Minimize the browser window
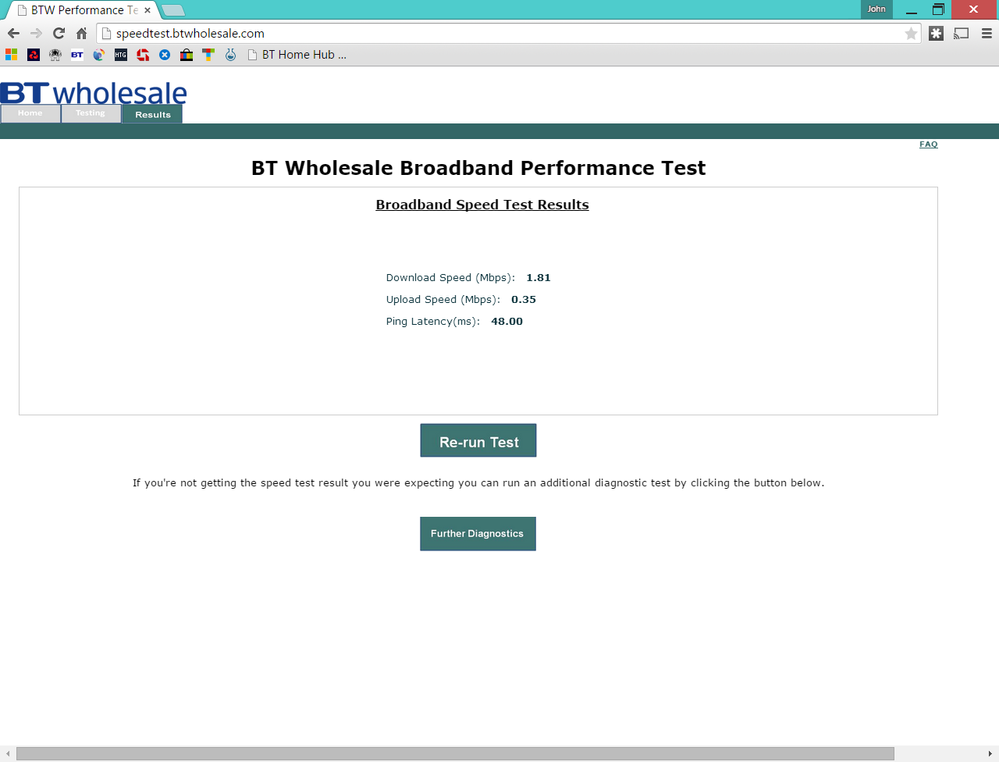999x762 pixels. (912, 10)
